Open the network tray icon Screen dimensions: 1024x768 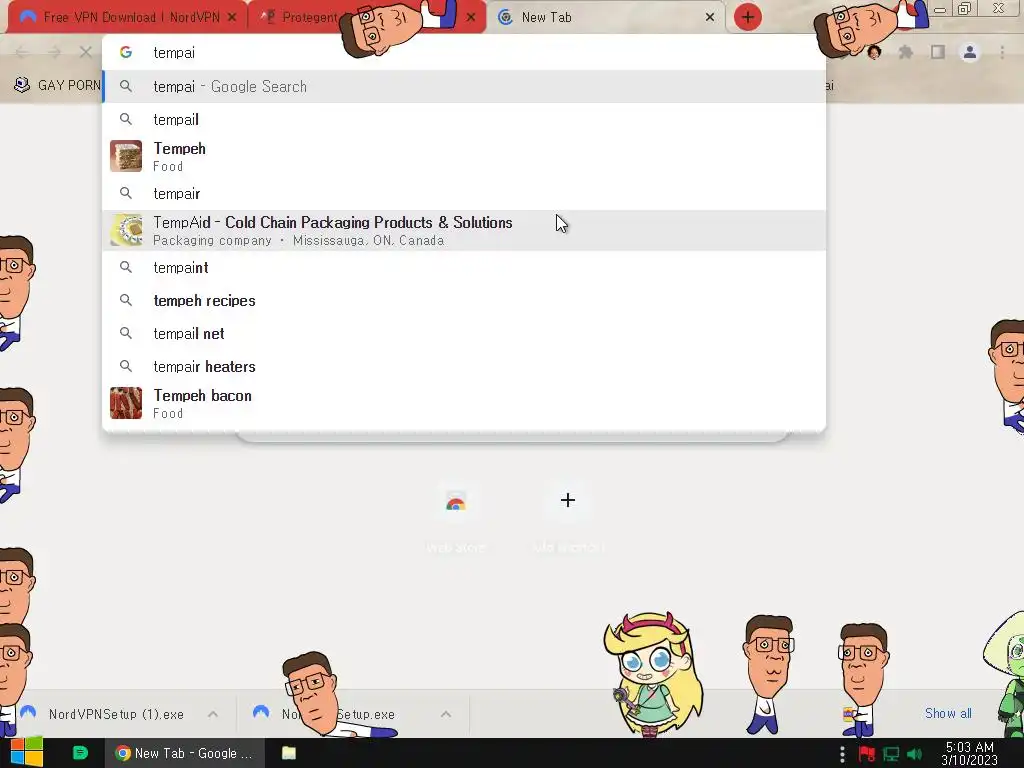point(891,754)
